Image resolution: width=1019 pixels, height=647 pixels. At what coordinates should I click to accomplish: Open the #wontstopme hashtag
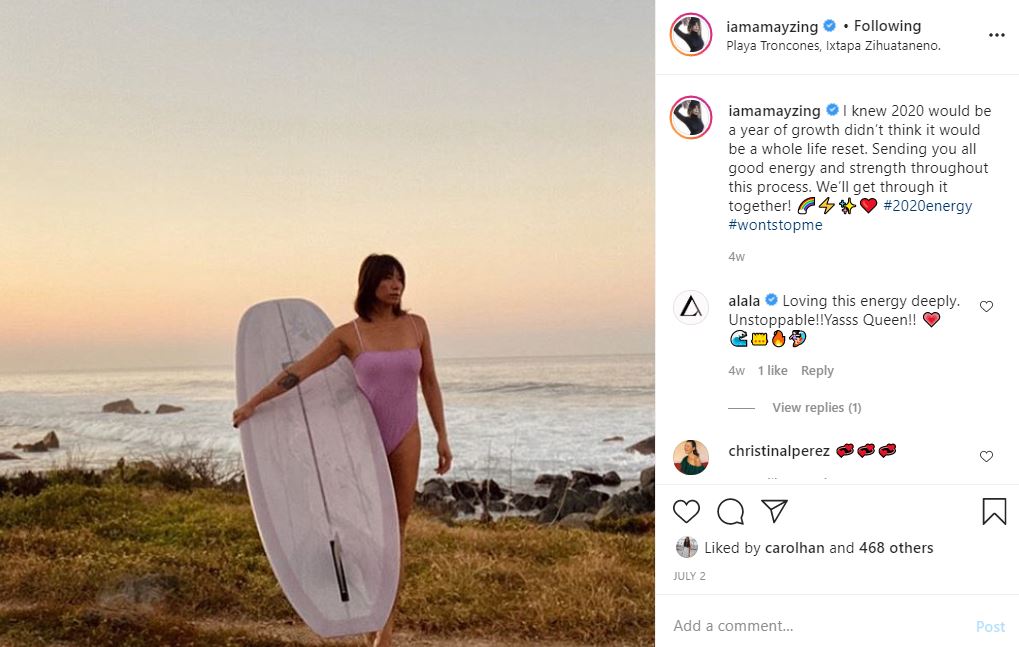click(x=775, y=225)
